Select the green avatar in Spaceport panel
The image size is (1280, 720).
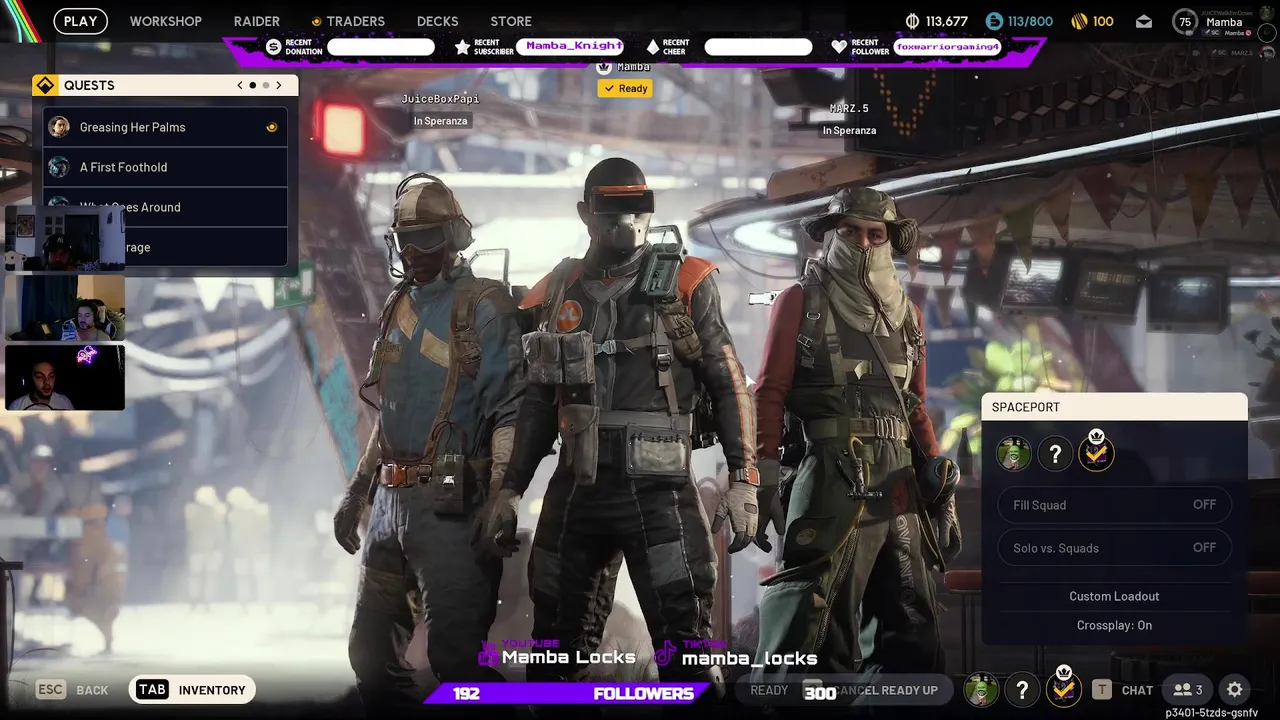1013,454
